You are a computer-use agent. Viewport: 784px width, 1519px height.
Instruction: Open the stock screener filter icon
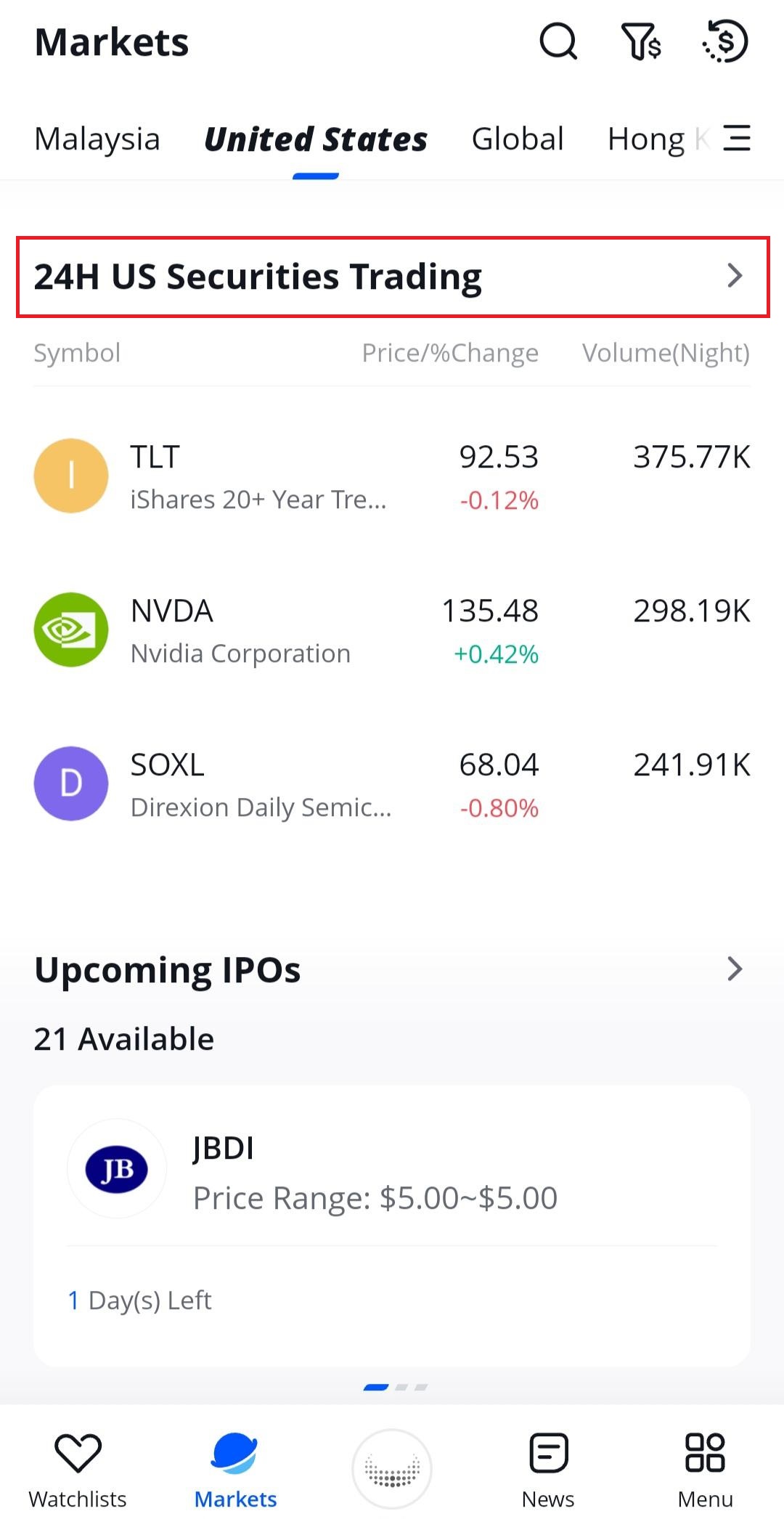coord(641,41)
